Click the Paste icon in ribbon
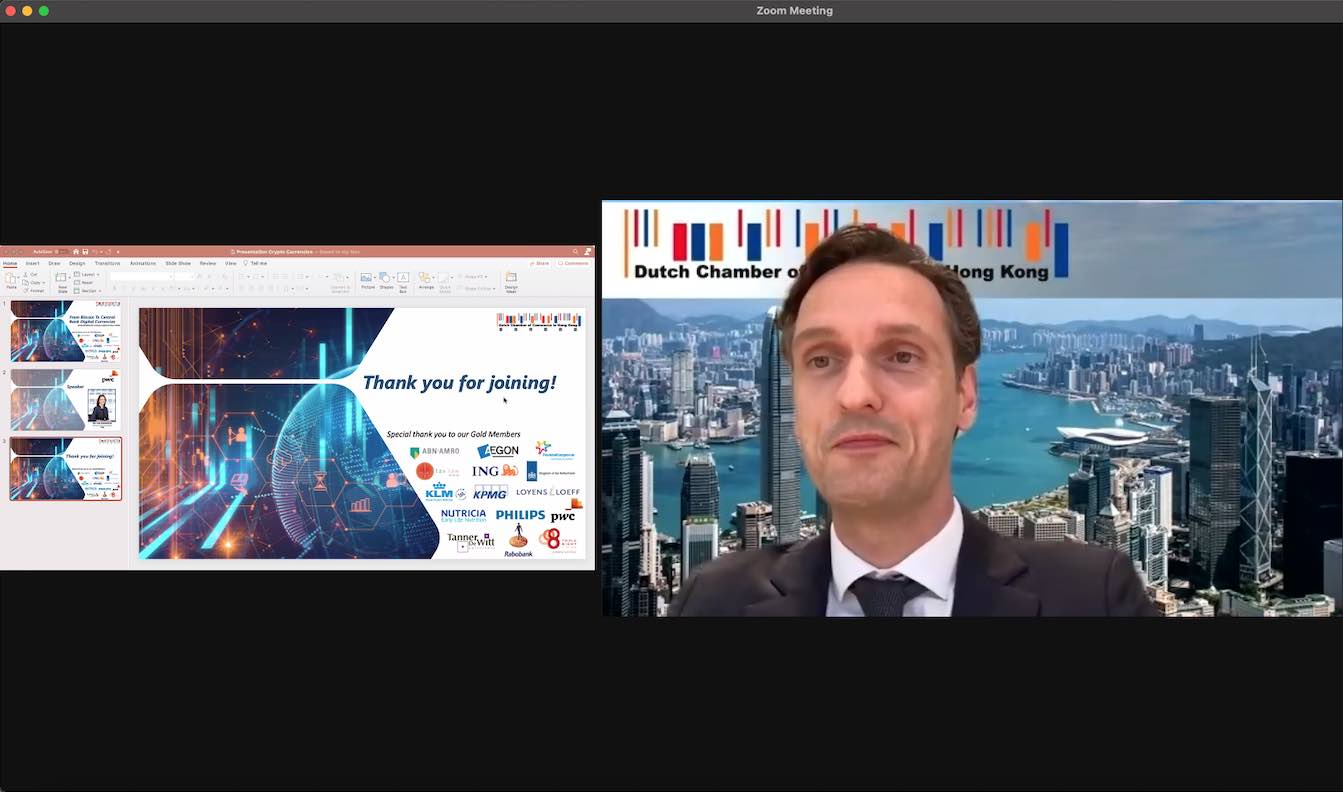Screen dimensions: 1343x792 (x=11, y=280)
